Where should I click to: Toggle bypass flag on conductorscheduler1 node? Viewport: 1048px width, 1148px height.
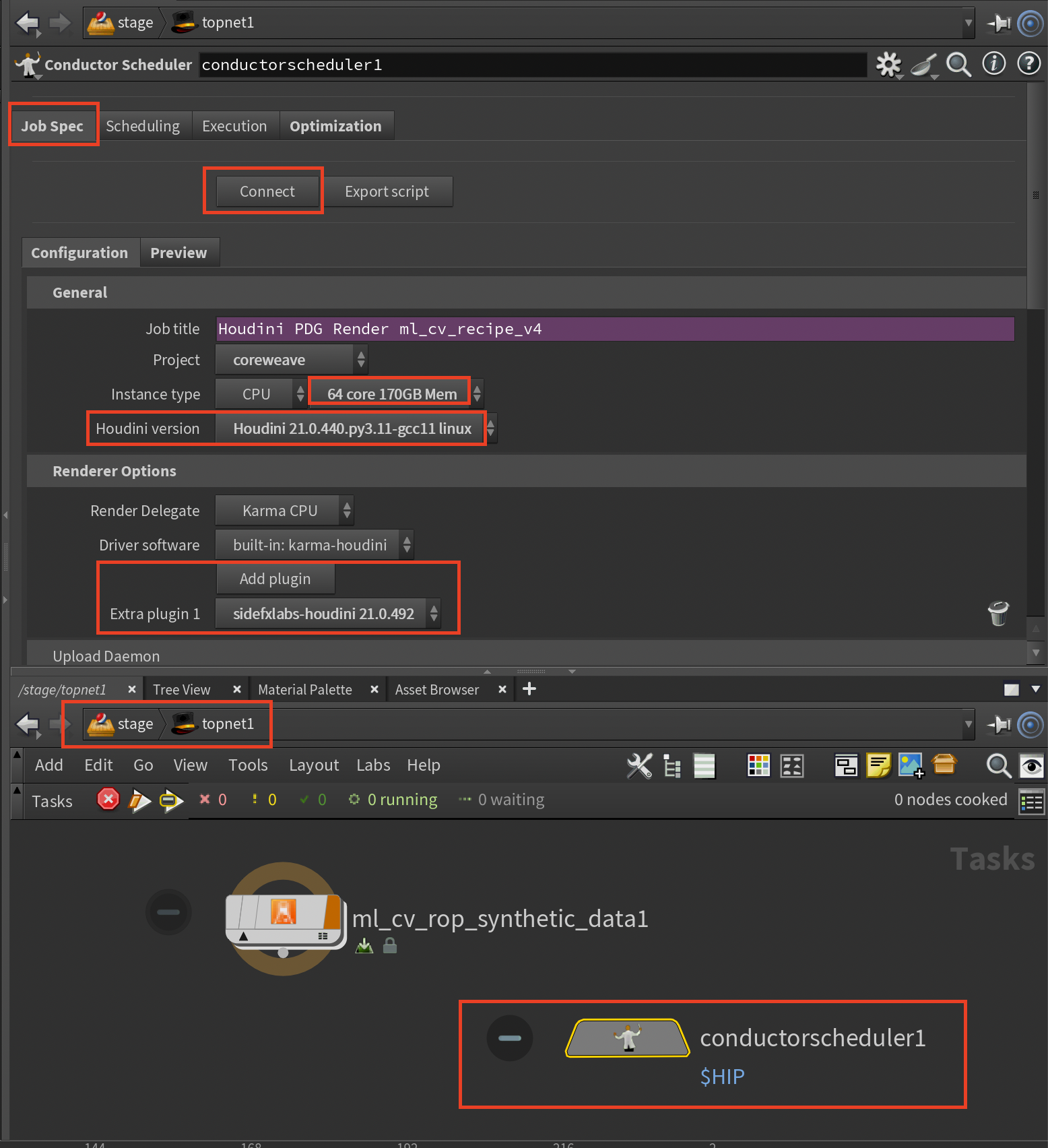coord(510,1038)
